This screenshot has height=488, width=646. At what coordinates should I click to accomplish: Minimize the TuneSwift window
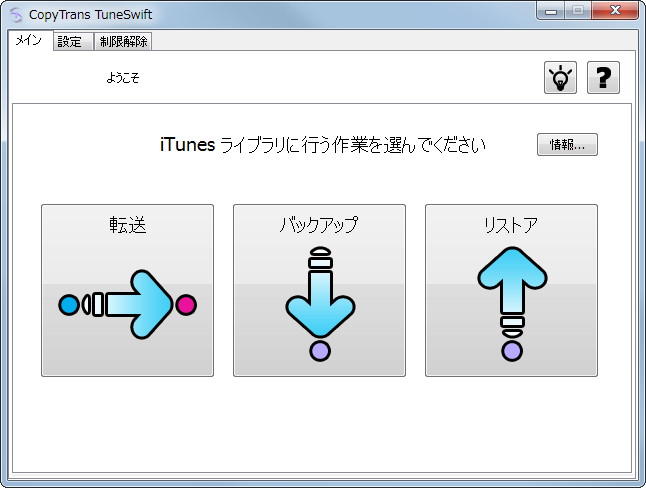(550, 11)
